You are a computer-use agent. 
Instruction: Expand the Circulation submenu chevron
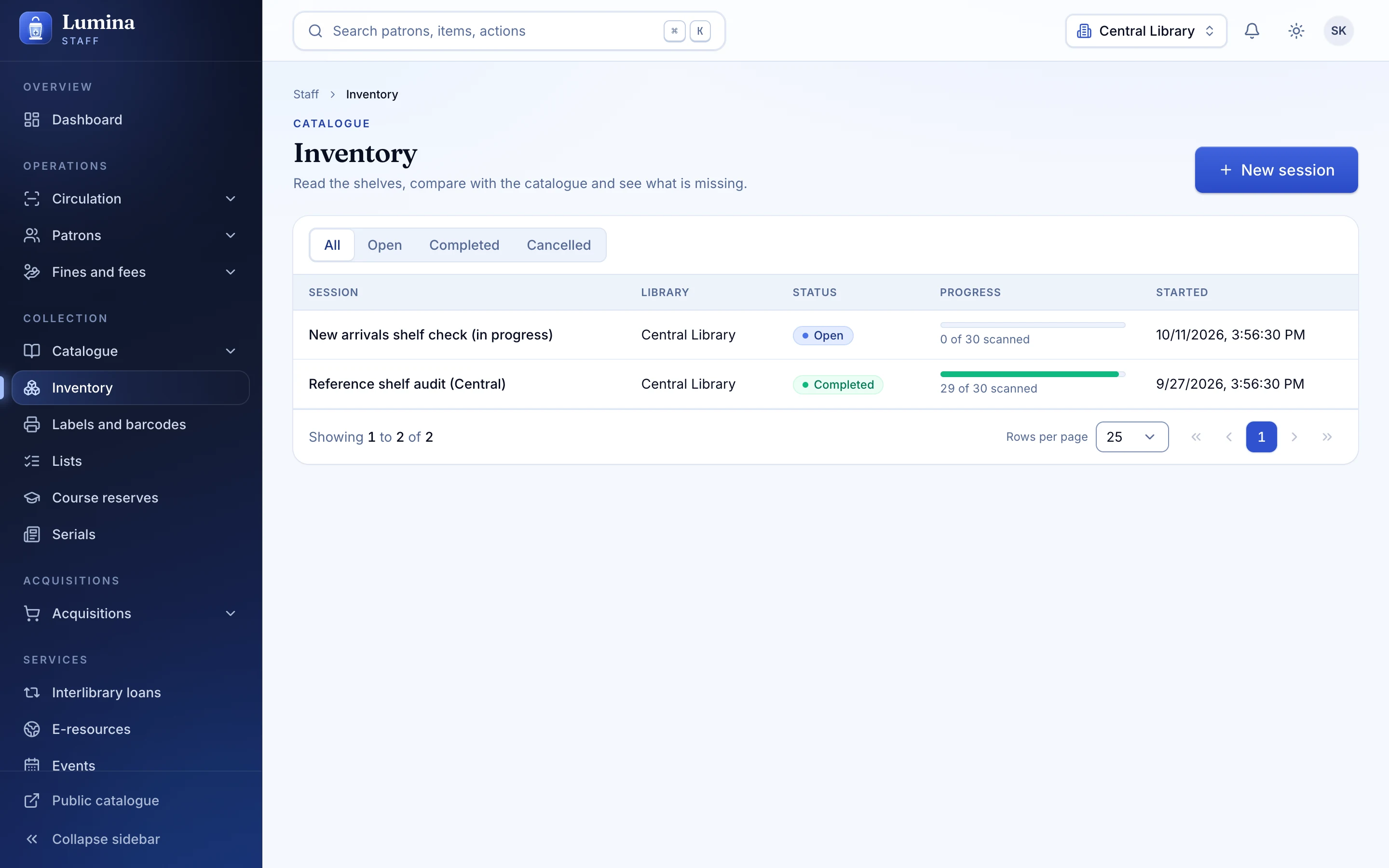click(231, 199)
